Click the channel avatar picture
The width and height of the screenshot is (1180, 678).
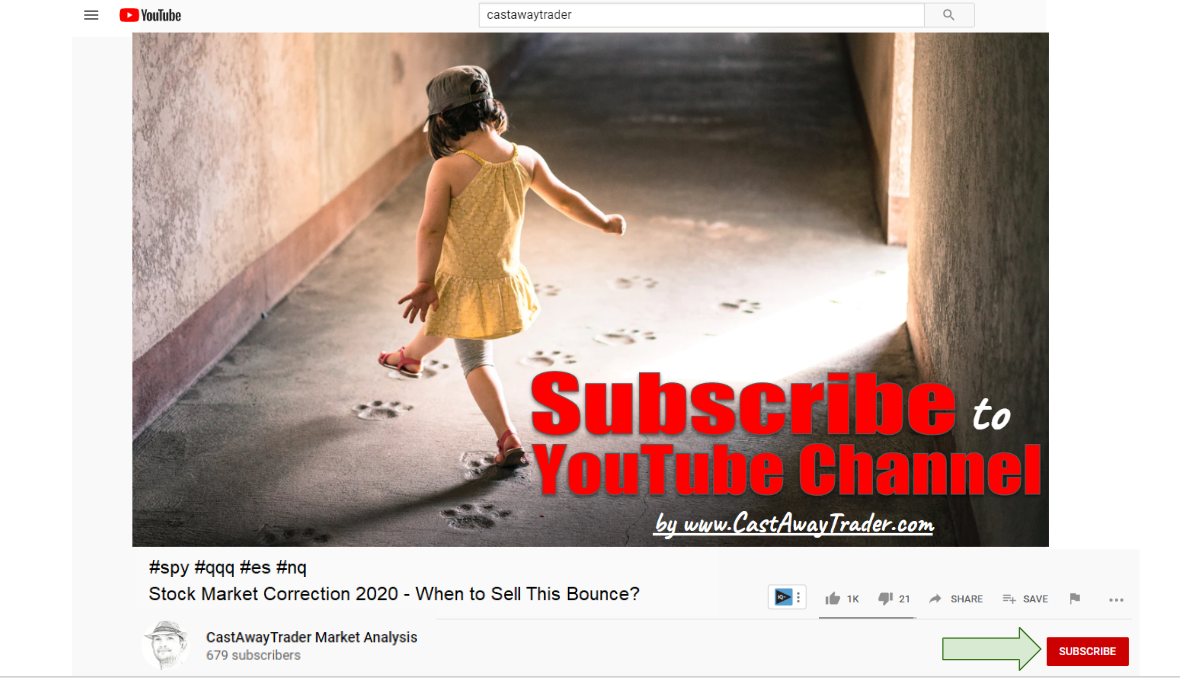point(166,644)
